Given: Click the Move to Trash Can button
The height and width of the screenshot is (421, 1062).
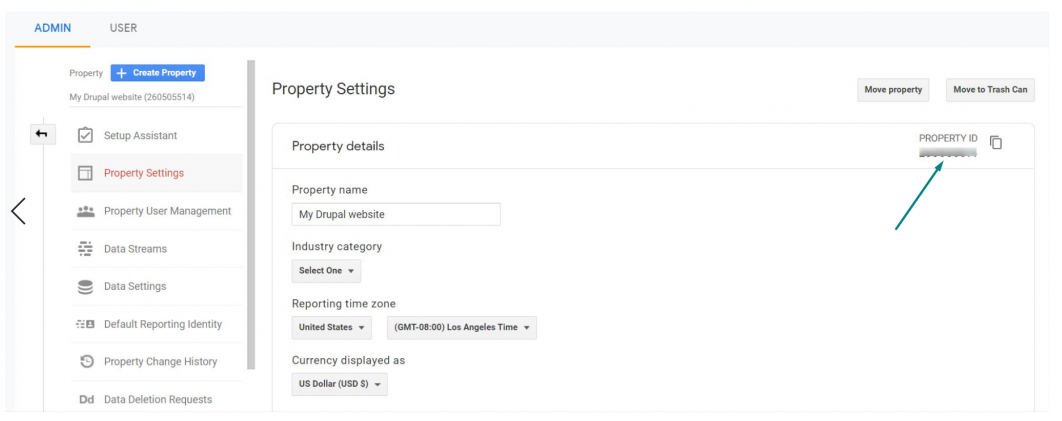Looking at the screenshot, I should [989, 90].
